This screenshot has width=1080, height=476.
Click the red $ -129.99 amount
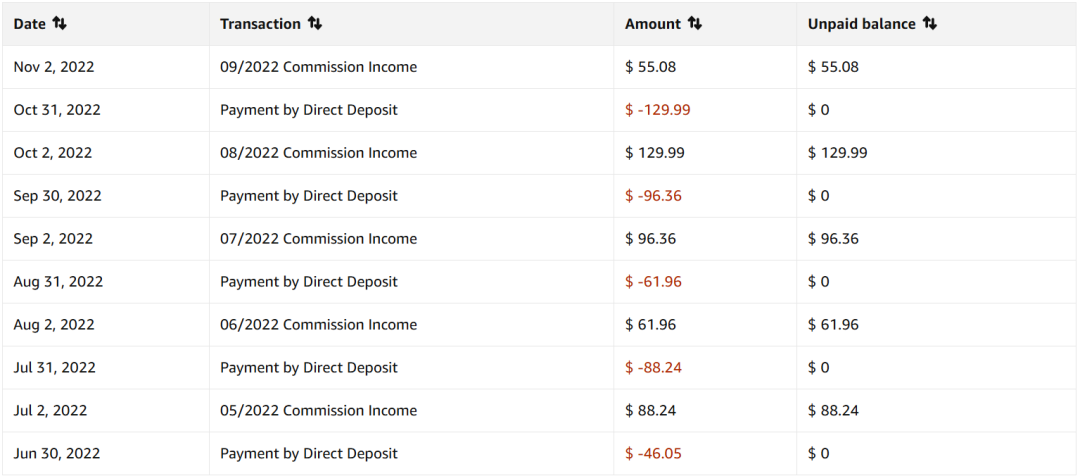point(657,110)
